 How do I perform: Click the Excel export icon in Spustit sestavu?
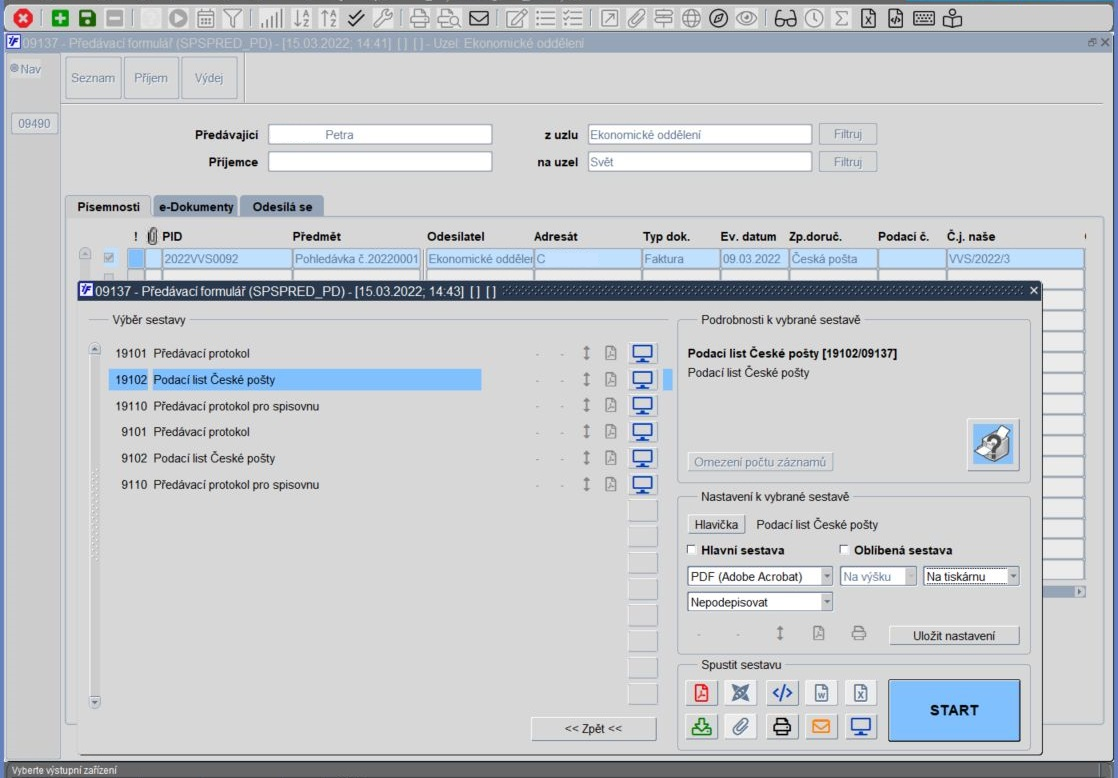tap(861, 692)
